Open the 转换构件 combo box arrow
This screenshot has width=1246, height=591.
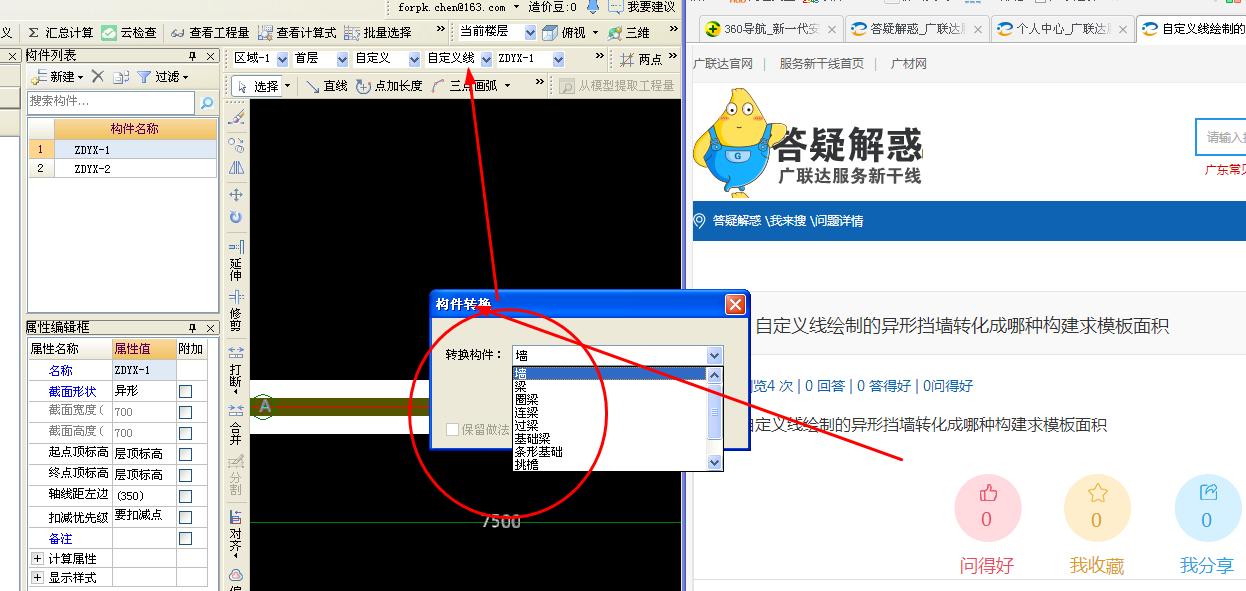[714, 355]
